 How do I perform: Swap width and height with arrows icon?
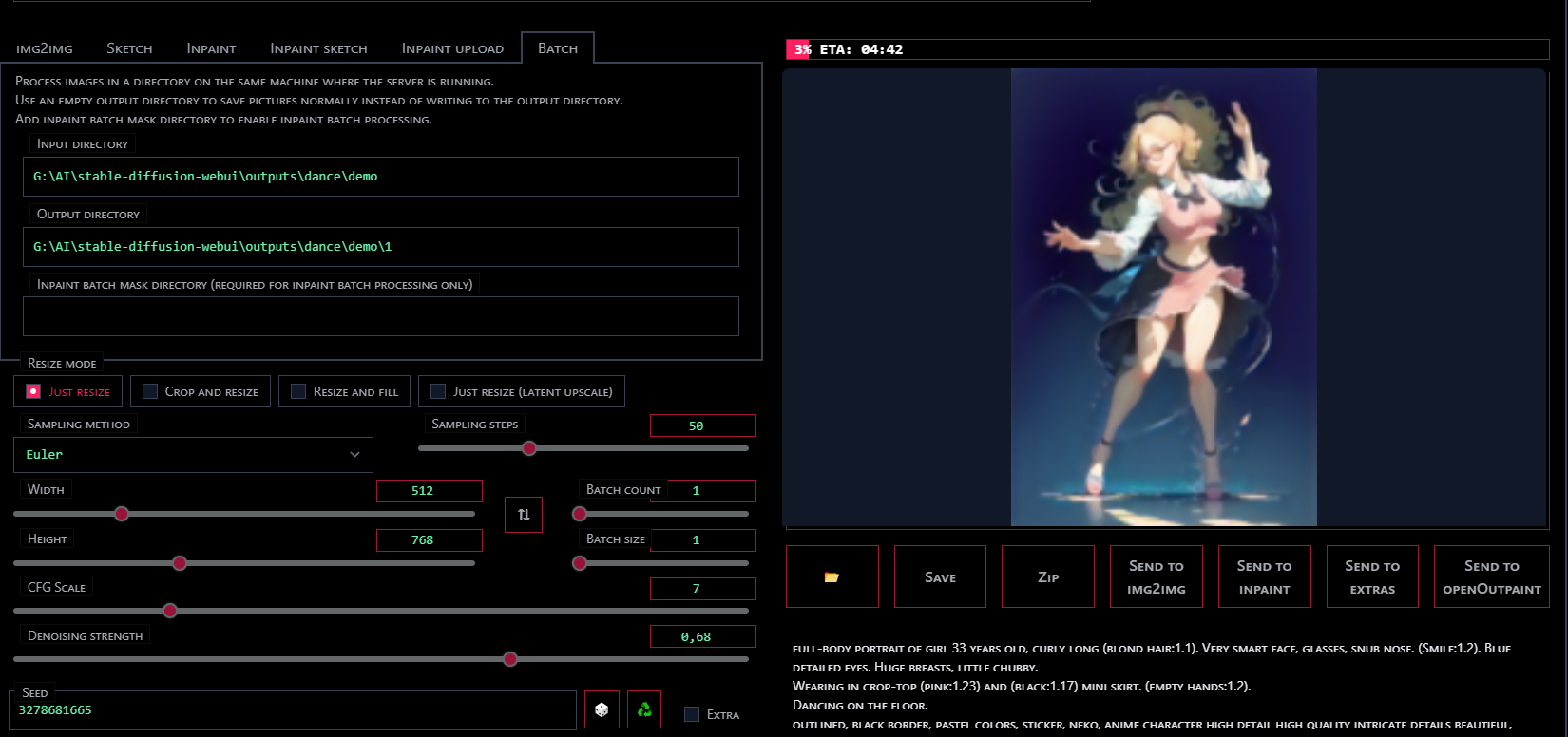coord(524,515)
